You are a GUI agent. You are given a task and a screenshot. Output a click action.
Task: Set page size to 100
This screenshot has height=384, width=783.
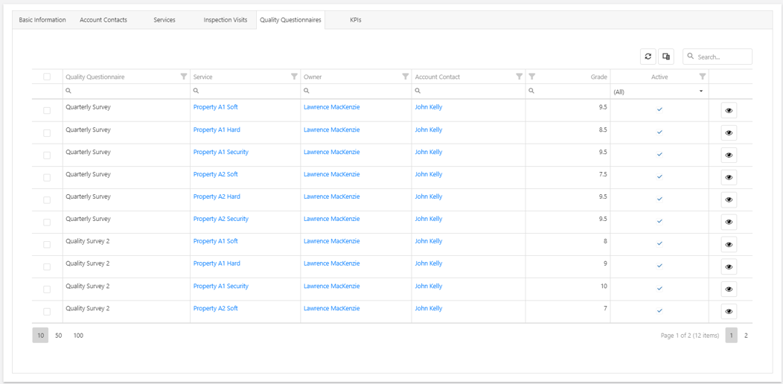(x=78, y=336)
